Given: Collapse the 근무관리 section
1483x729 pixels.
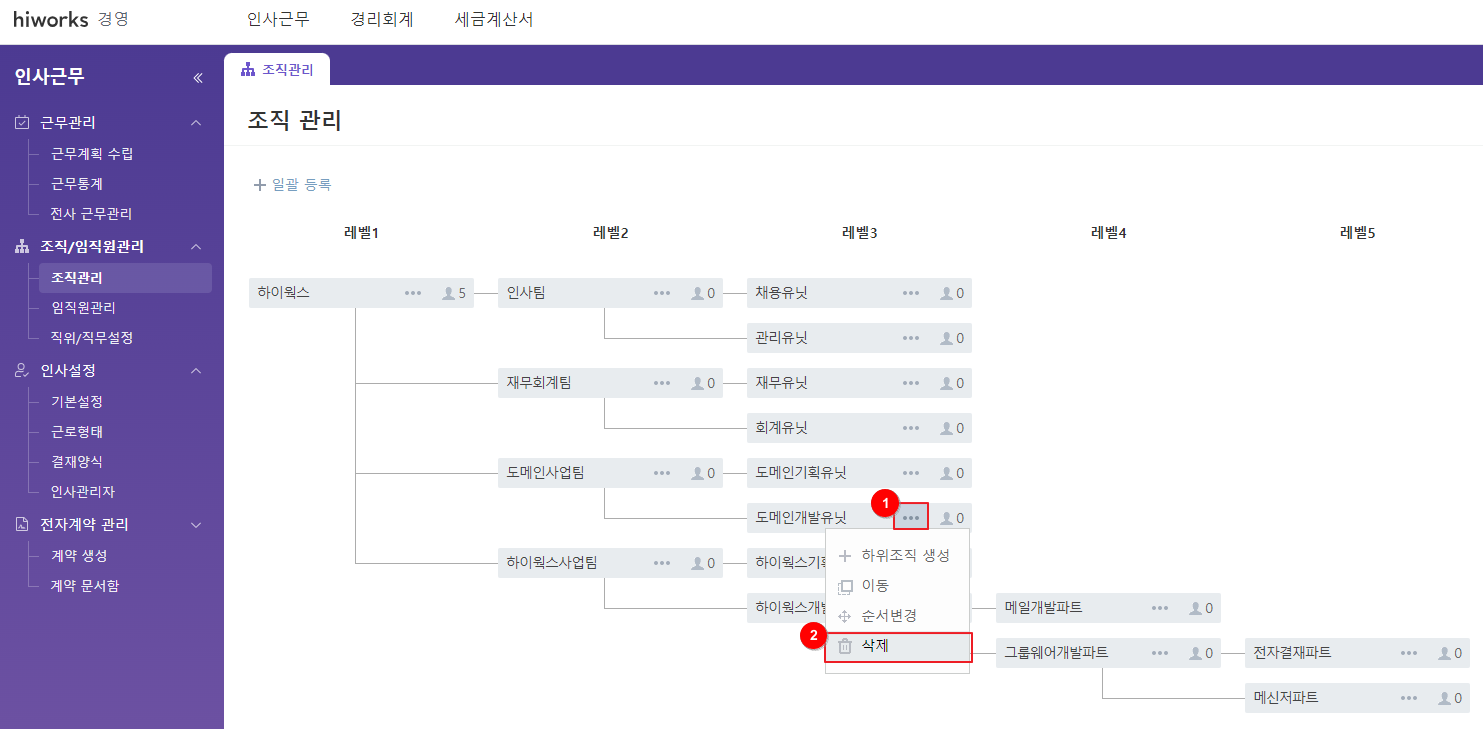Looking at the screenshot, I should [196, 123].
